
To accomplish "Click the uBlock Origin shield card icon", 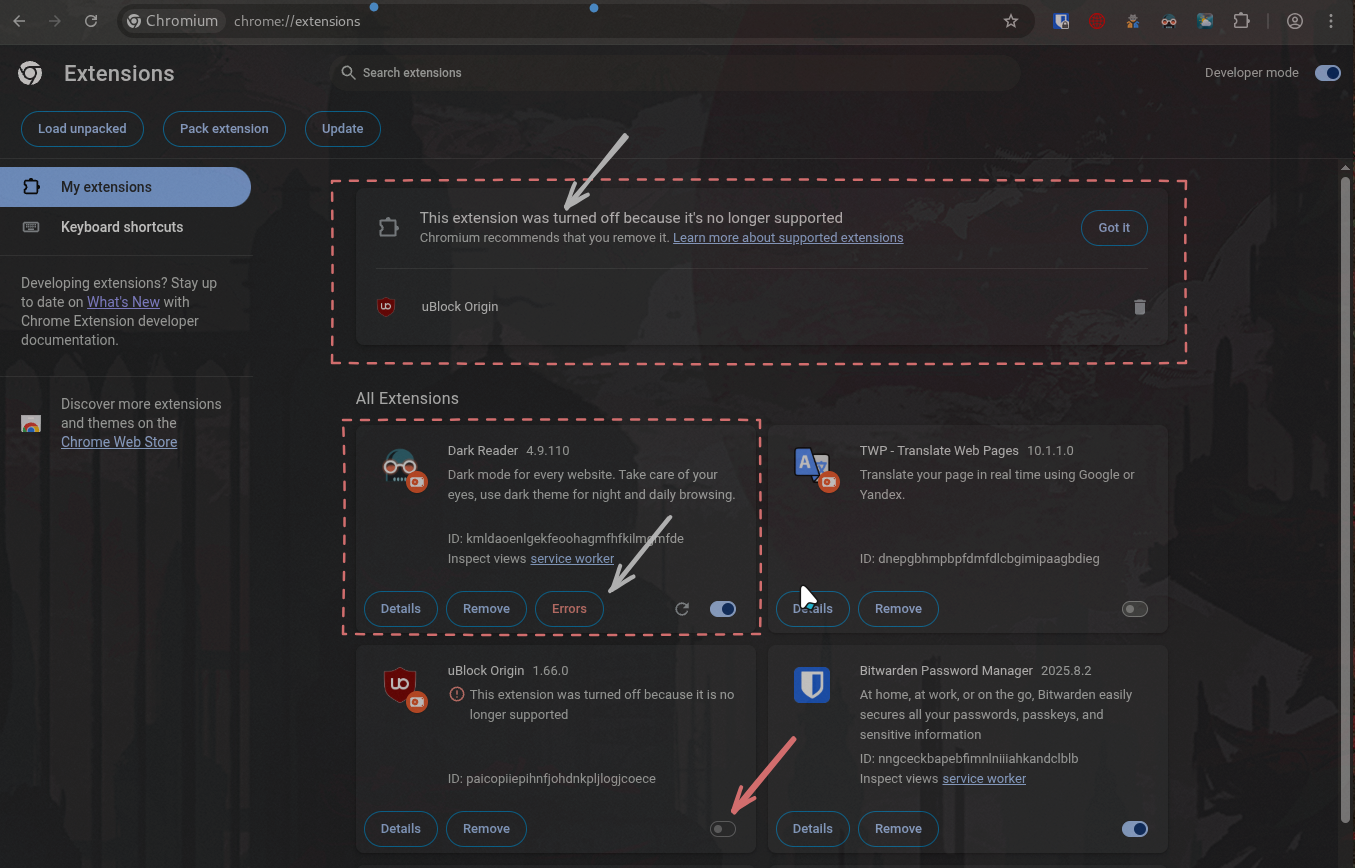I will click(x=403, y=688).
